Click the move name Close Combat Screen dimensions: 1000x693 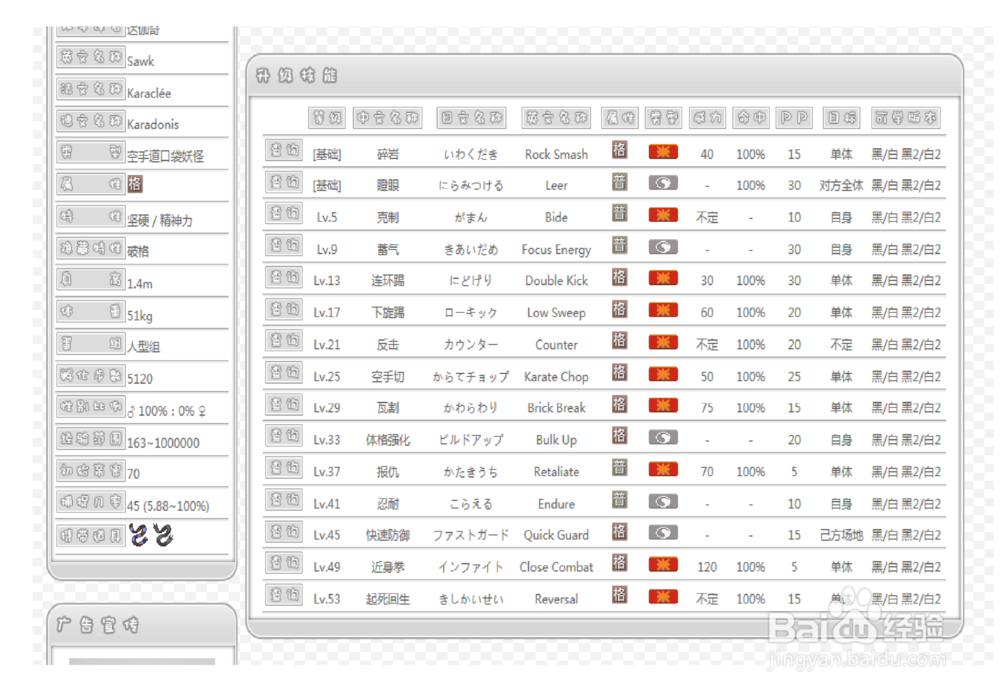[556, 567]
